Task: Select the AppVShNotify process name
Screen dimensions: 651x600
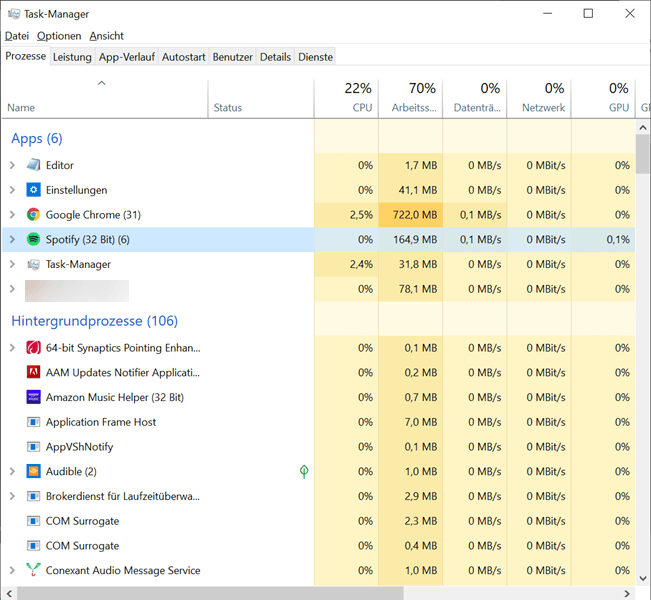Action: click(x=79, y=447)
